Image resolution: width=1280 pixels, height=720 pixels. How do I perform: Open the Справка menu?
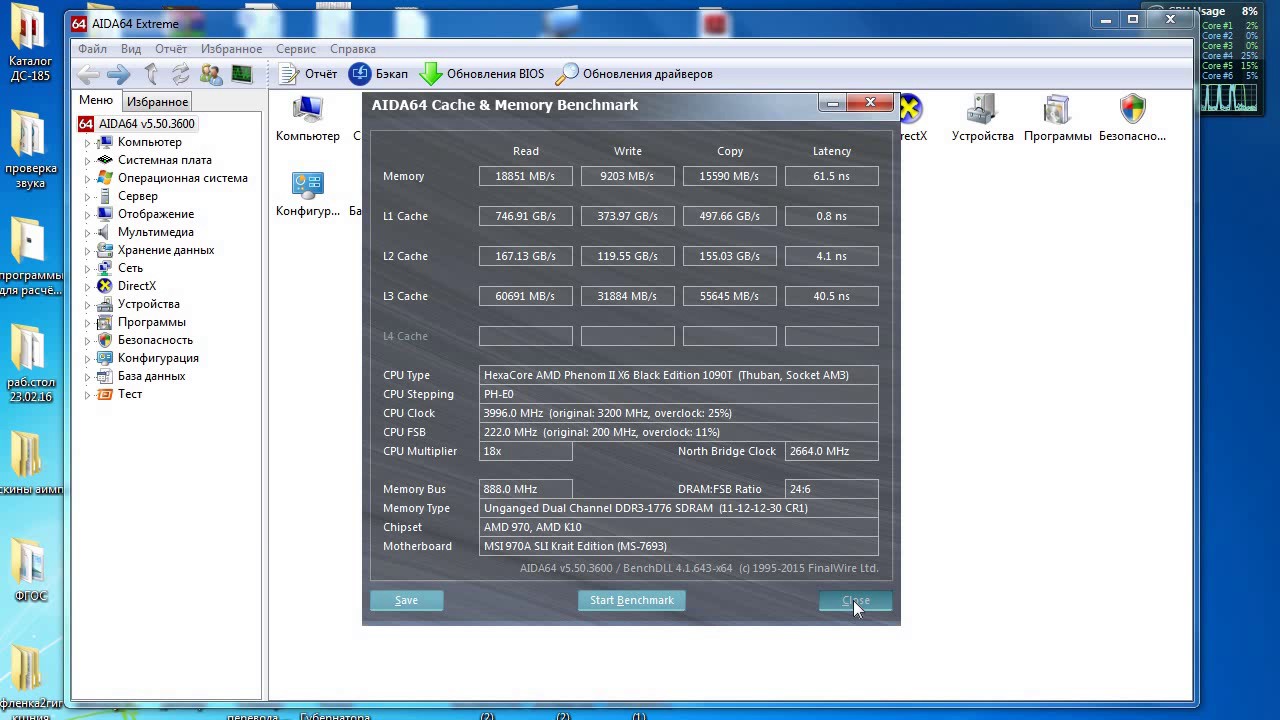pyautogui.click(x=352, y=49)
